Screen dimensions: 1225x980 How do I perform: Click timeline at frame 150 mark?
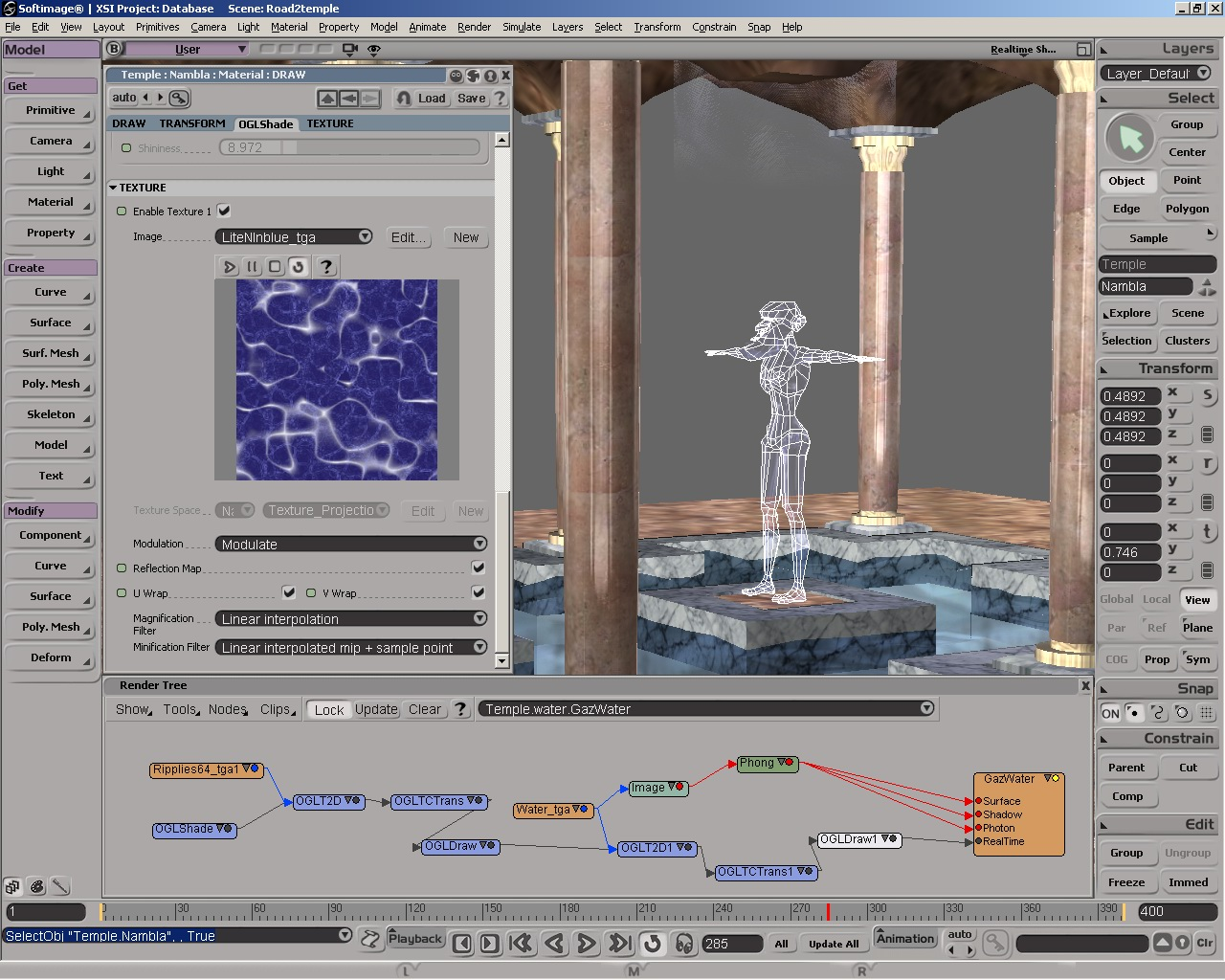483,910
